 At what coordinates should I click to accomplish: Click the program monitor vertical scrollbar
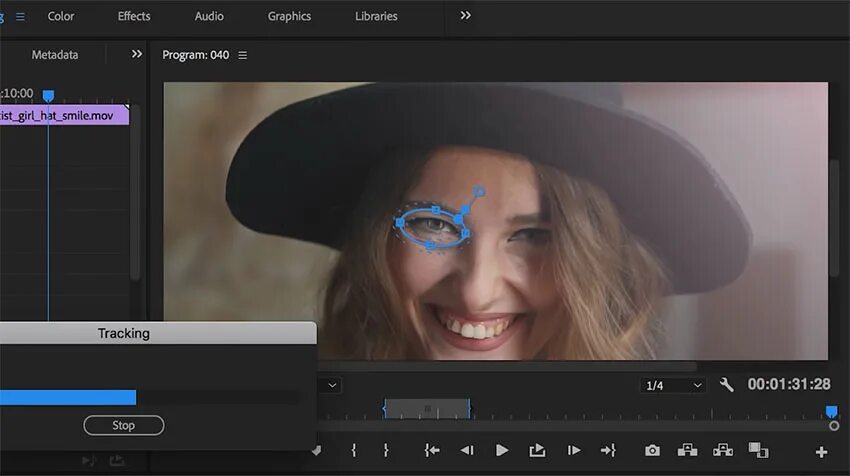point(835,217)
